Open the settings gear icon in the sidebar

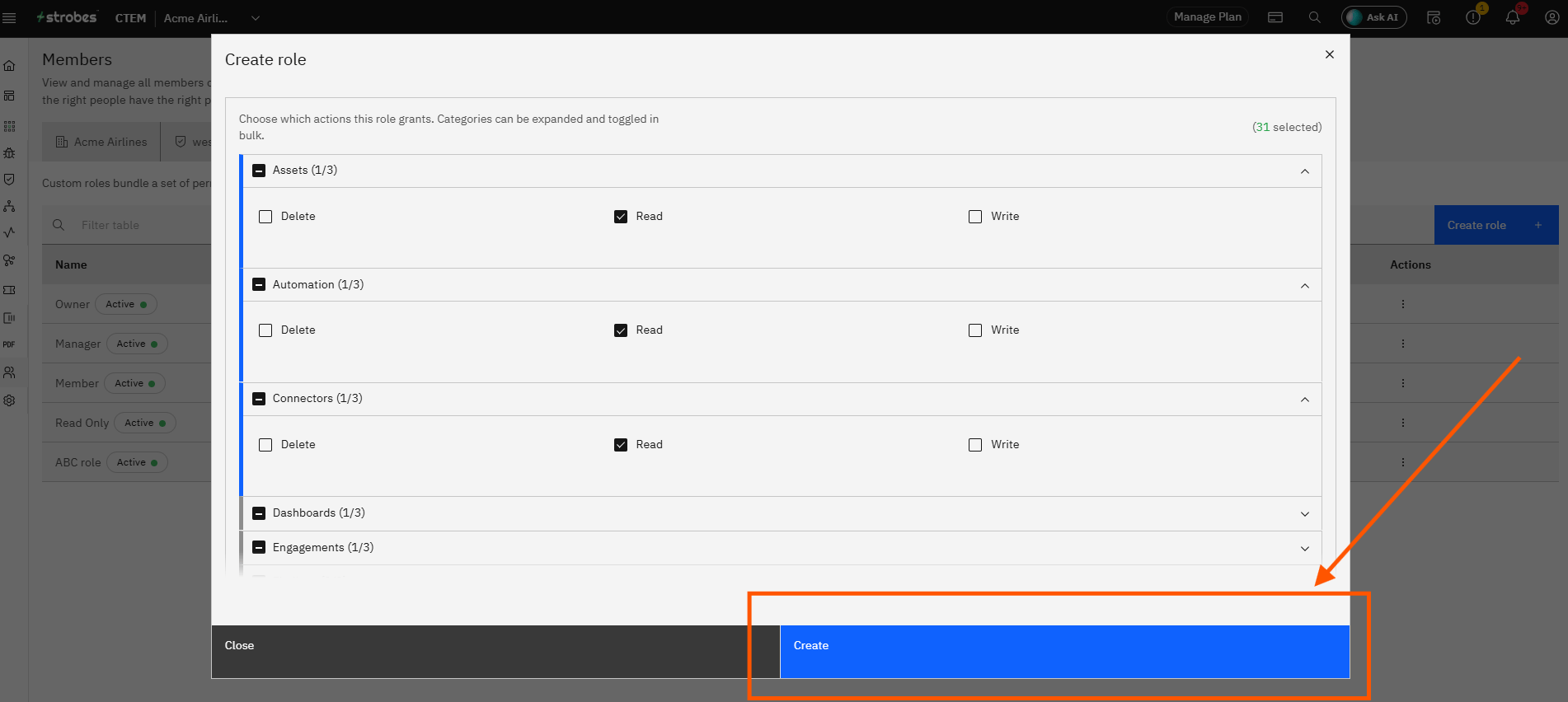tap(10, 400)
